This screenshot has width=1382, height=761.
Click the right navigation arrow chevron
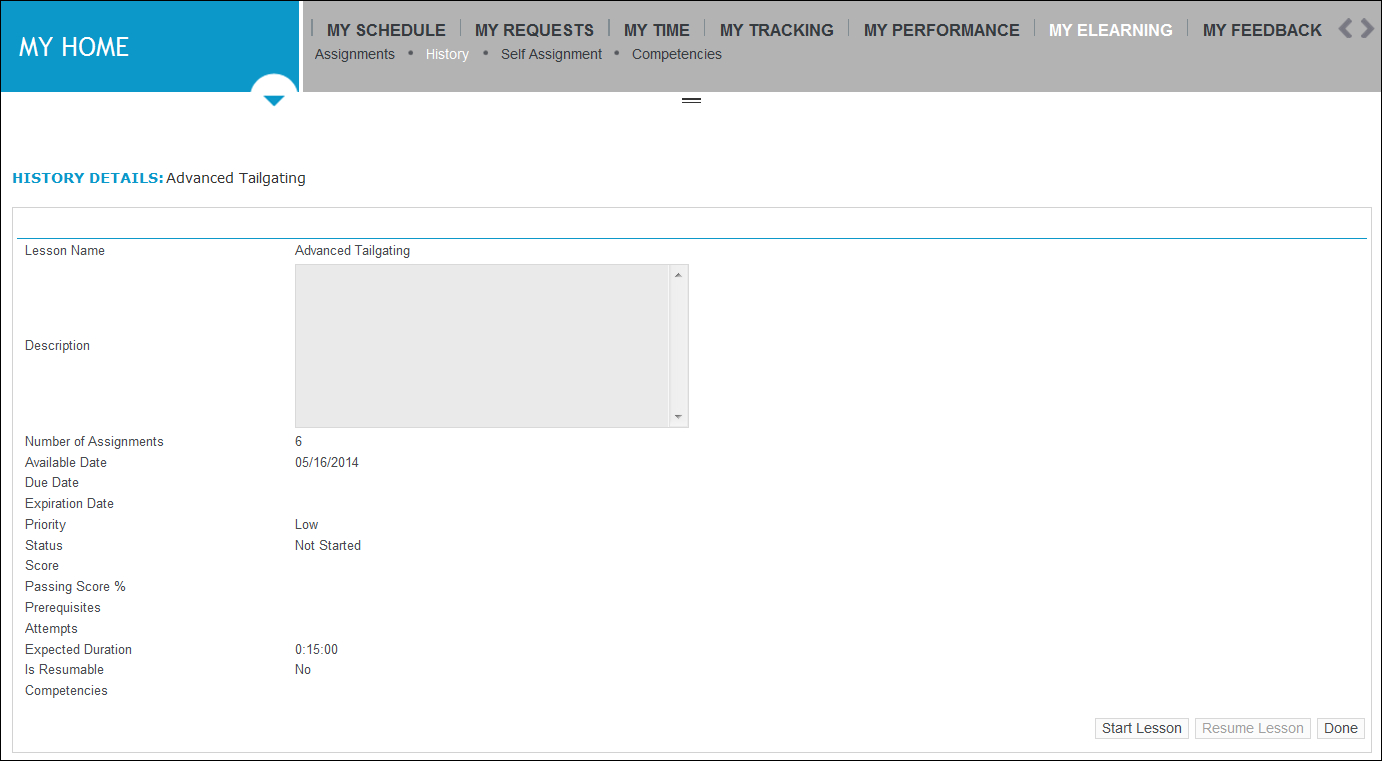pos(1367,28)
